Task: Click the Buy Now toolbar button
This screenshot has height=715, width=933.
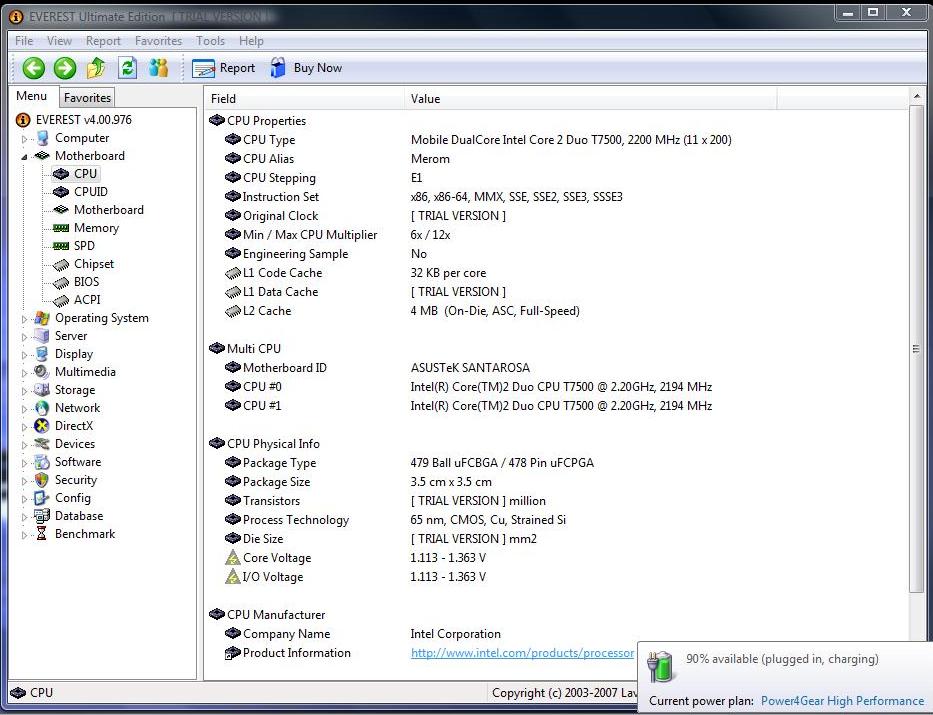Action: click(x=306, y=68)
